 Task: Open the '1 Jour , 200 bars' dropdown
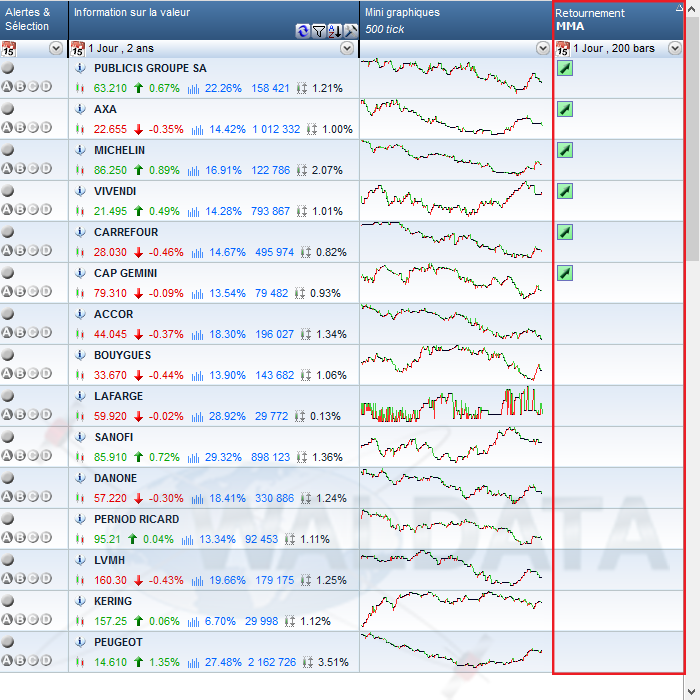click(675, 48)
